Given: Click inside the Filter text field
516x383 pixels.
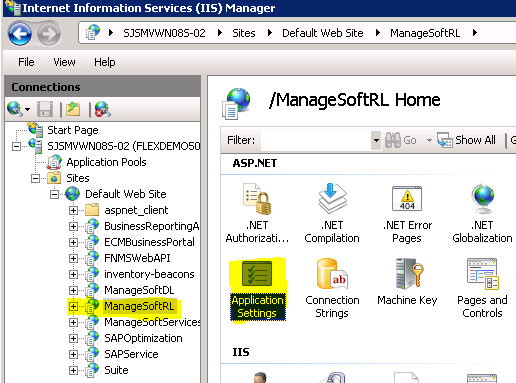Looking at the screenshot, I should coord(316,140).
